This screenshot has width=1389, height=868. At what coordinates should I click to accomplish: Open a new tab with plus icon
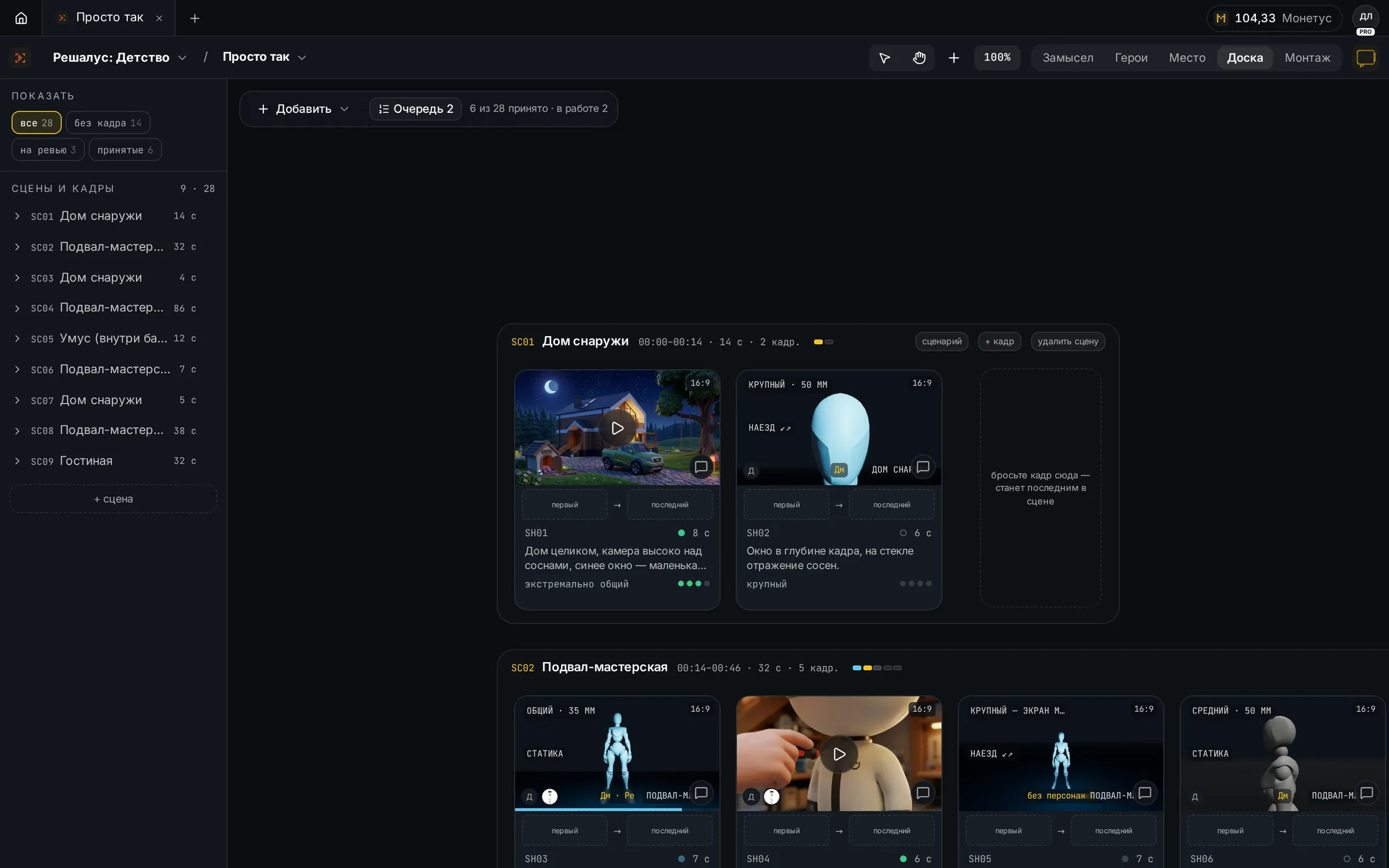click(x=195, y=19)
